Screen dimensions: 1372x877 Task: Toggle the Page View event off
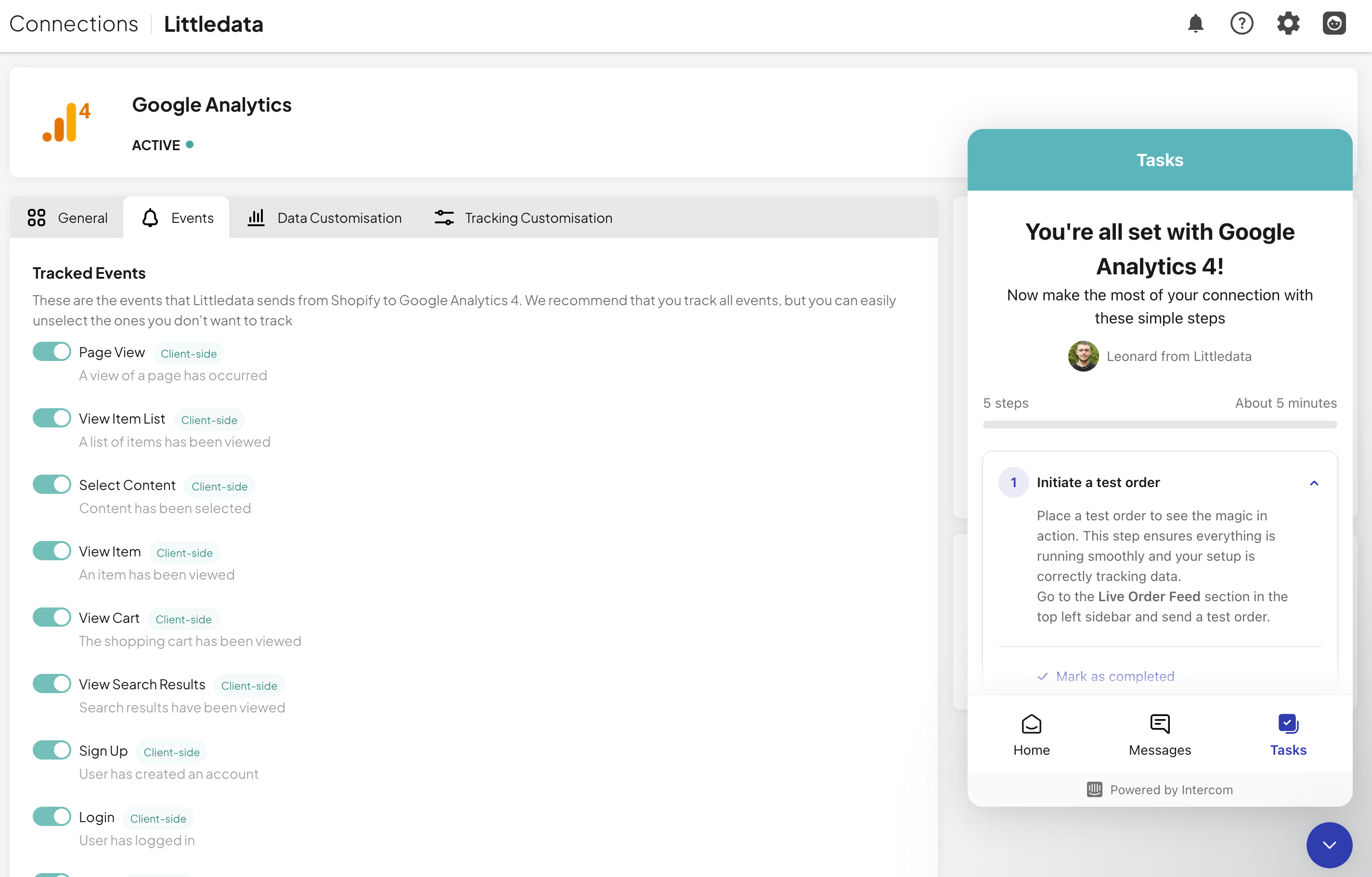51,352
